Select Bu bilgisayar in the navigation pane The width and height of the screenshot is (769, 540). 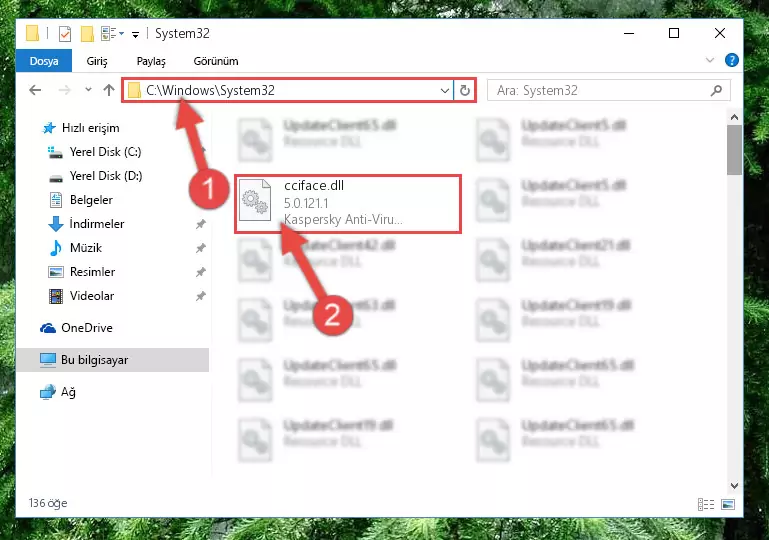113,360
